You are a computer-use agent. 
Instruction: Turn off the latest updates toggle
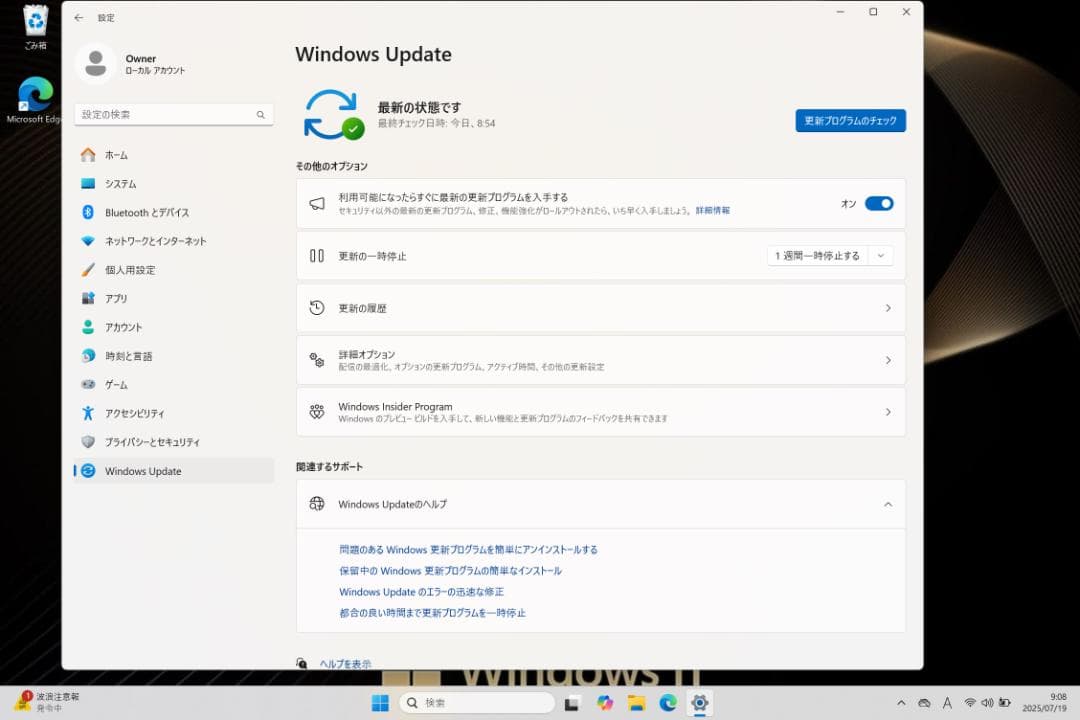(879, 204)
